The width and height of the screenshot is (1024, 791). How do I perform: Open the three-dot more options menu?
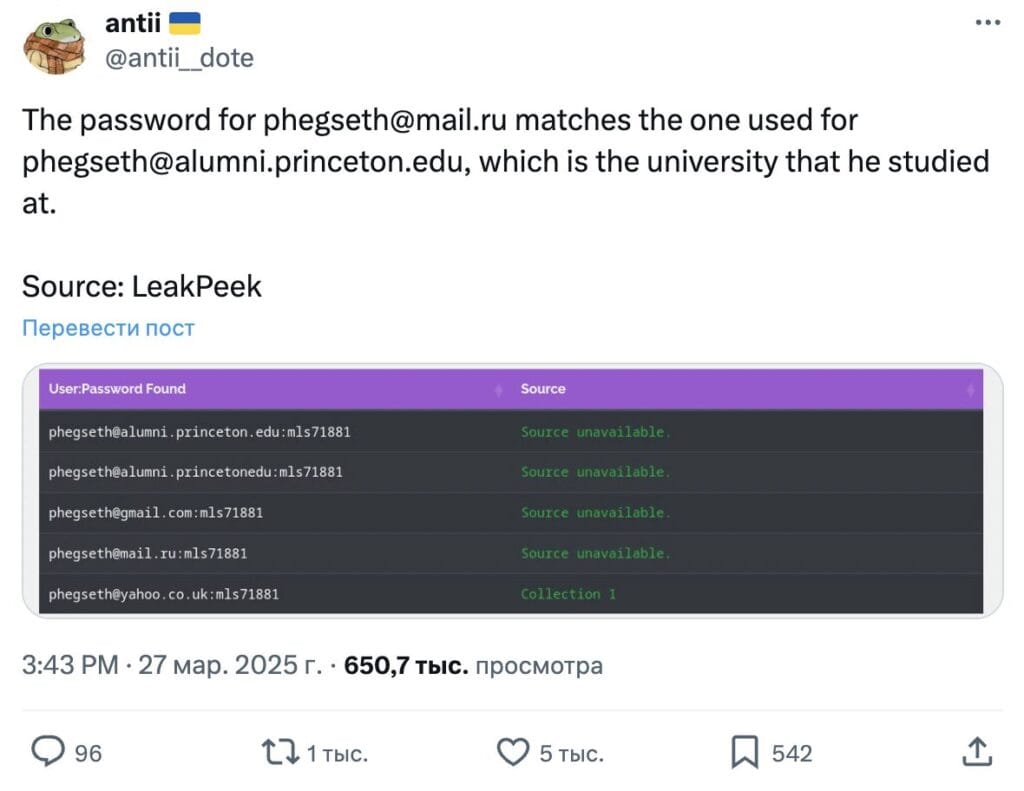pyautogui.click(x=987, y=23)
